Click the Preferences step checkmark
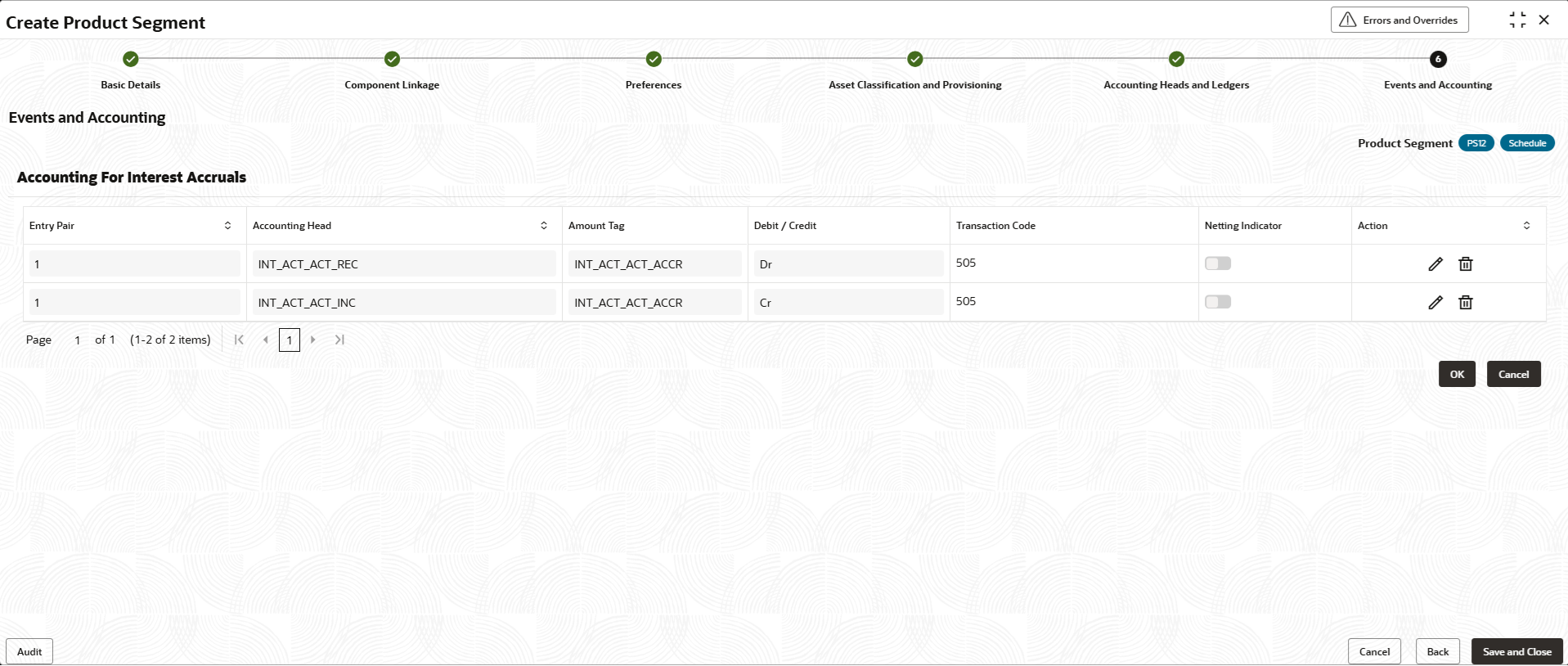The height and width of the screenshot is (666, 1568). (654, 59)
